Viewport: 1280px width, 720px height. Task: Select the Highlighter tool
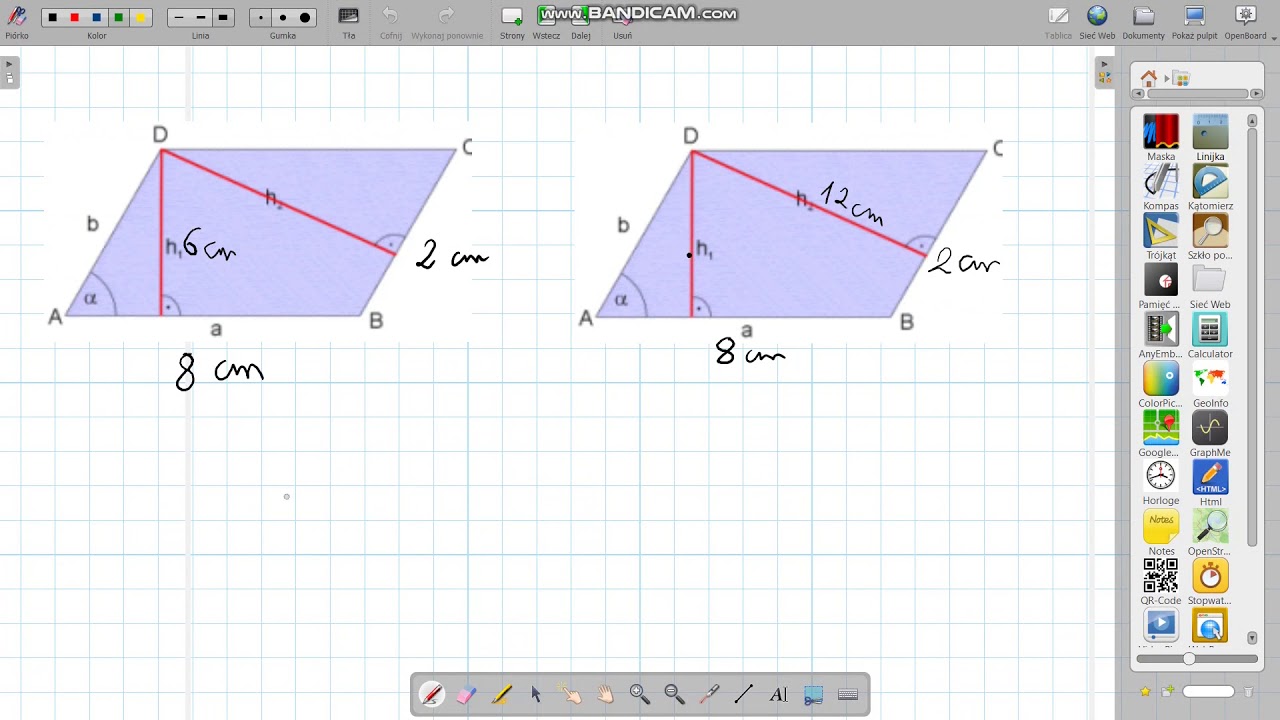pos(501,695)
